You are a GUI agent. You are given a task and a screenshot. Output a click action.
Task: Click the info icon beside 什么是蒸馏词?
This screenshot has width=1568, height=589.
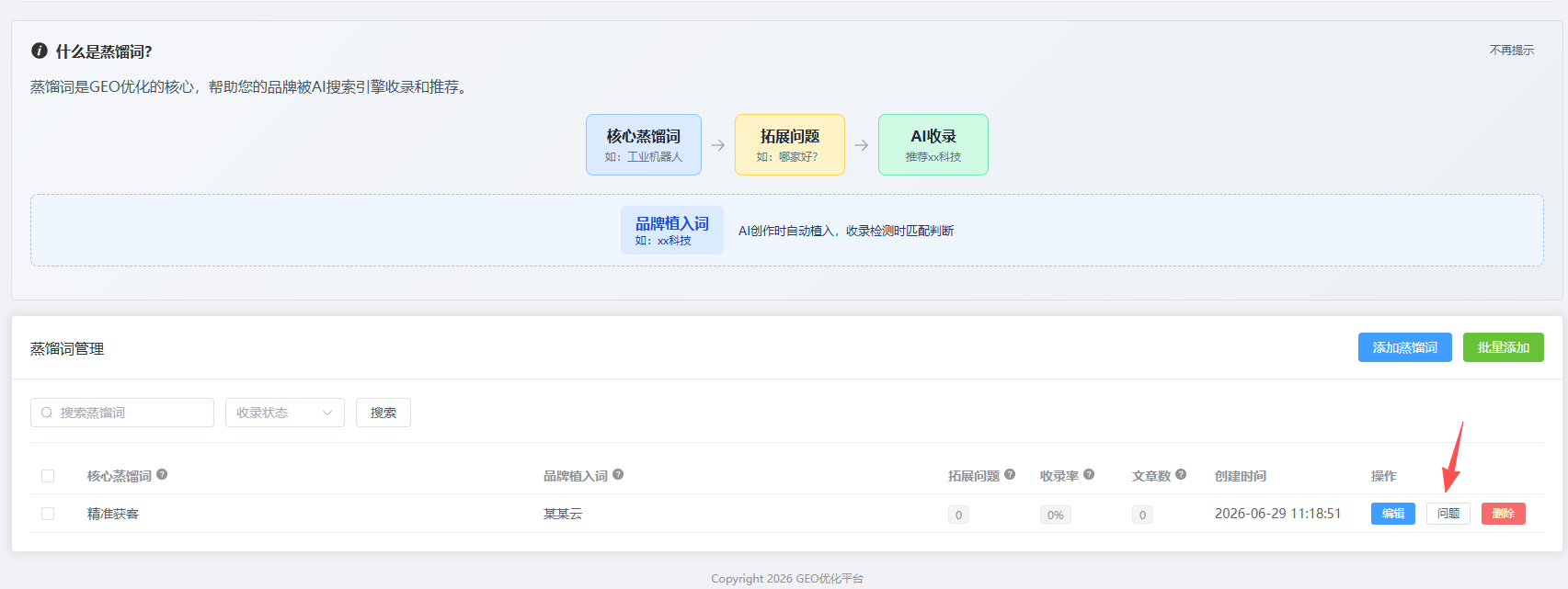[x=39, y=51]
